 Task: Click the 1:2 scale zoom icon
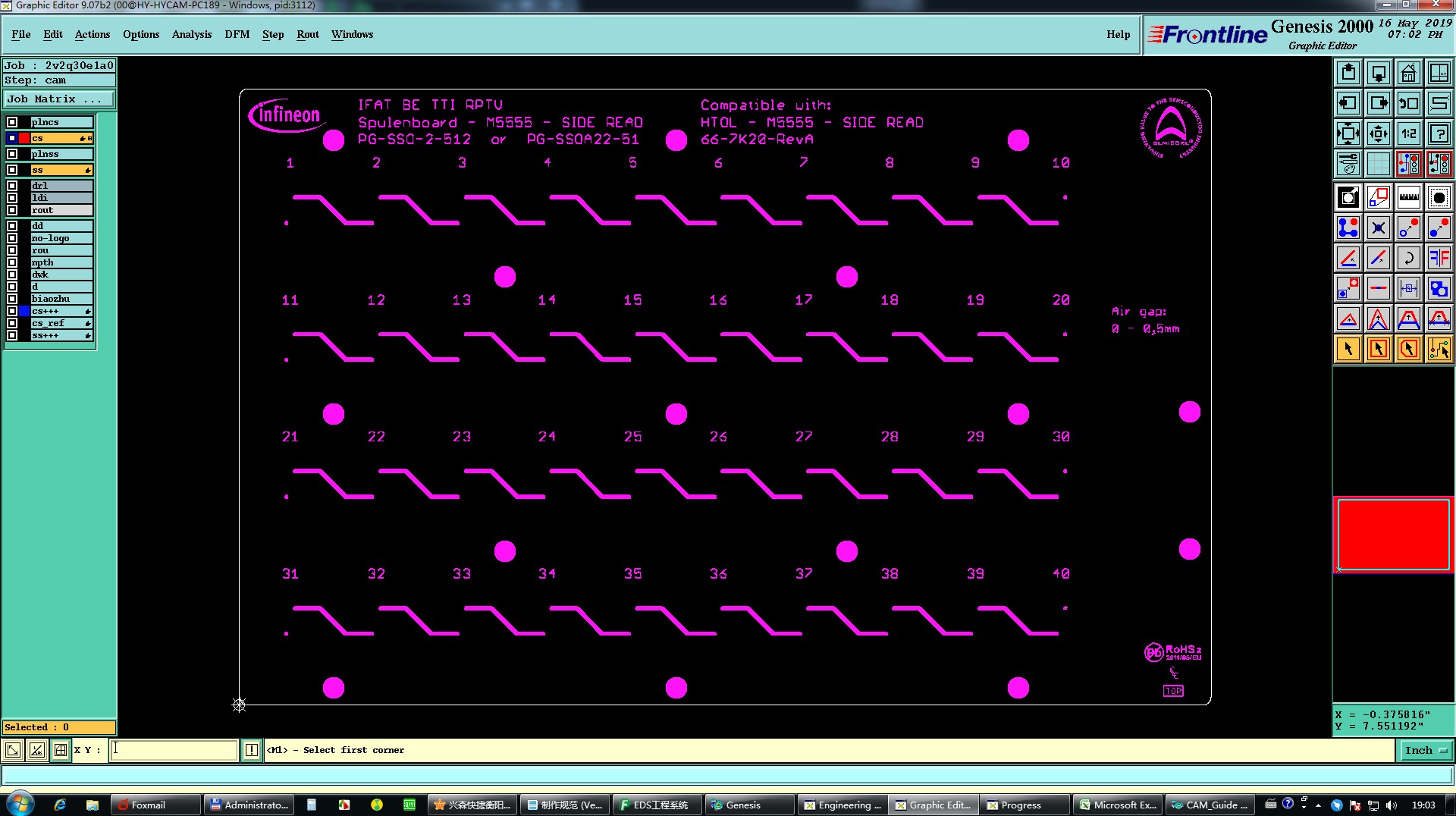(1408, 134)
